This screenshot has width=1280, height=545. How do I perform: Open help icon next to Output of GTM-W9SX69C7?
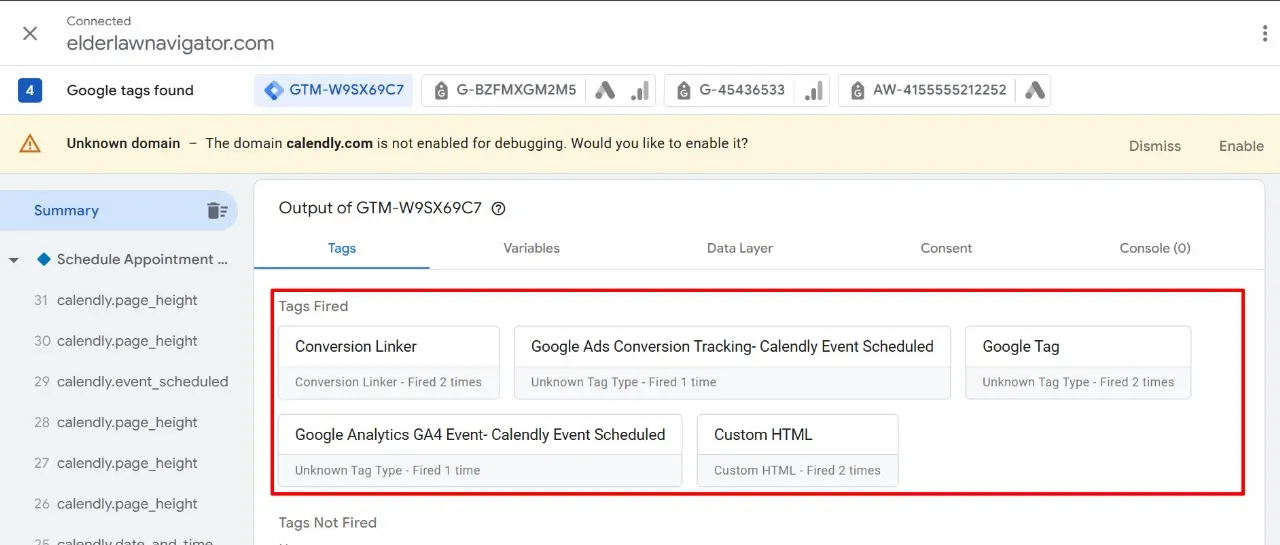click(x=498, y=209)
